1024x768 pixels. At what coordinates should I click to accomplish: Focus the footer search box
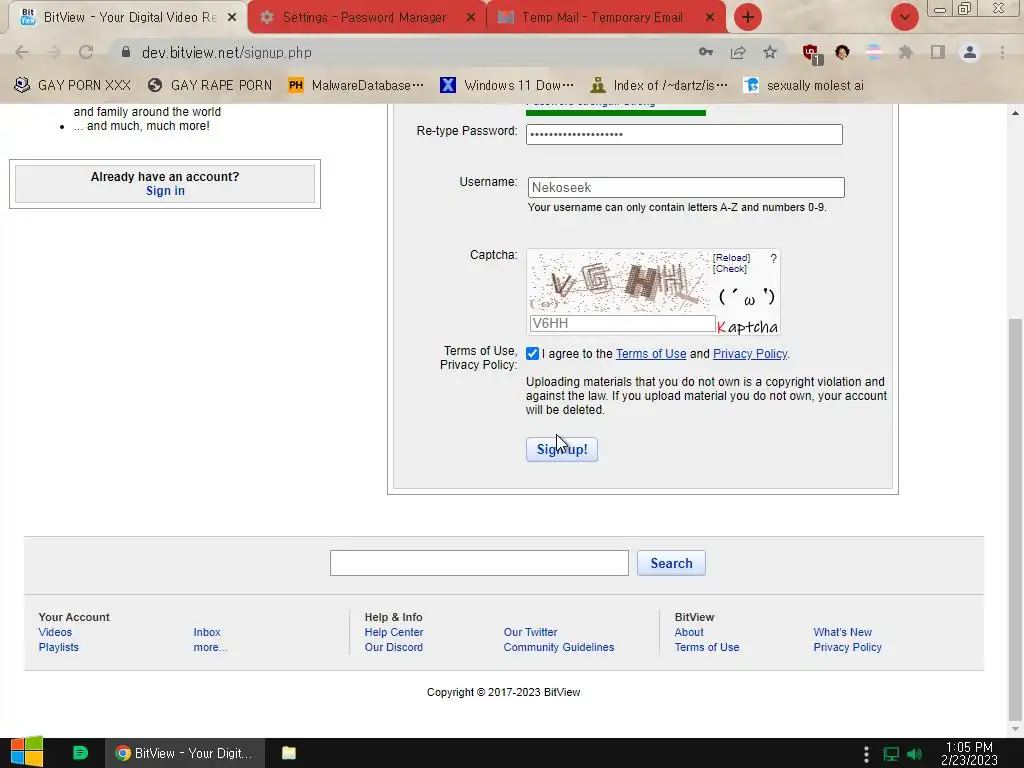point(479,563)
